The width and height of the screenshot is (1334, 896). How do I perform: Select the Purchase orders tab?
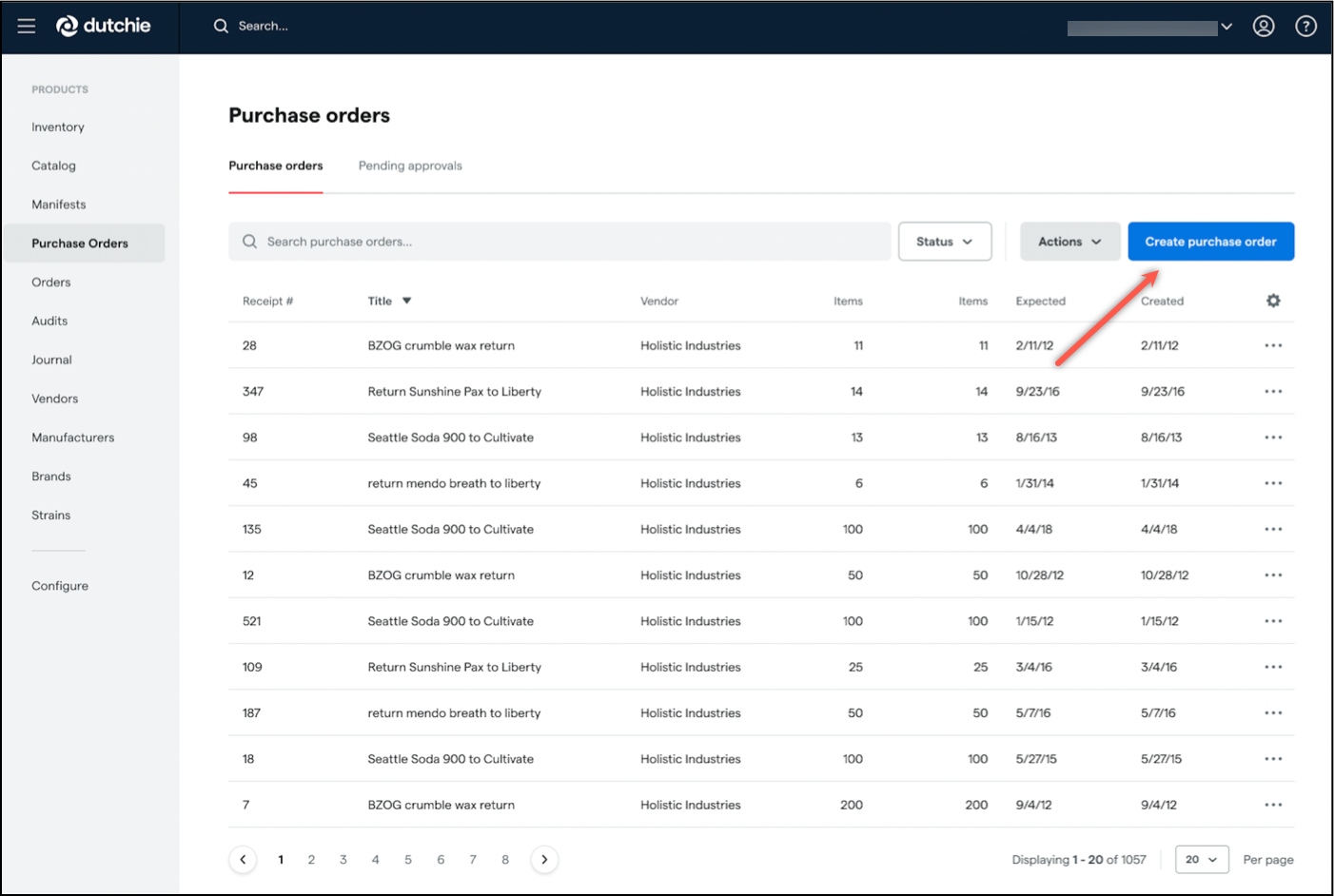click(275, 166)
